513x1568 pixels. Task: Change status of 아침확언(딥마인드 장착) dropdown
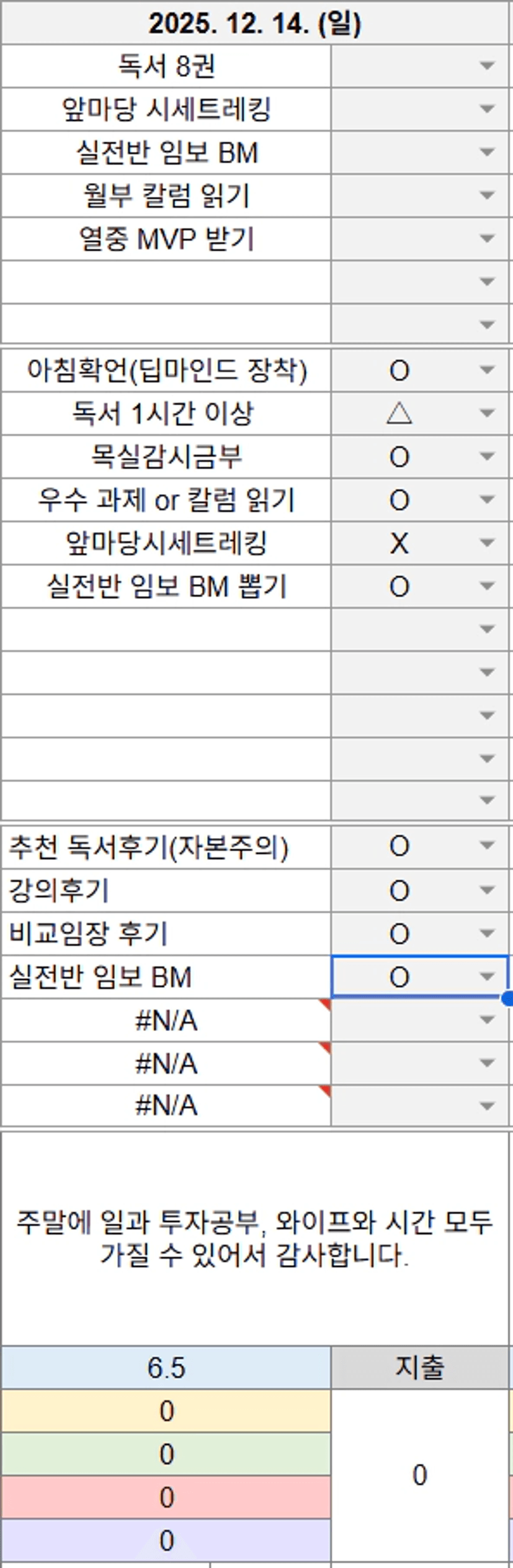tap(487, 371)
